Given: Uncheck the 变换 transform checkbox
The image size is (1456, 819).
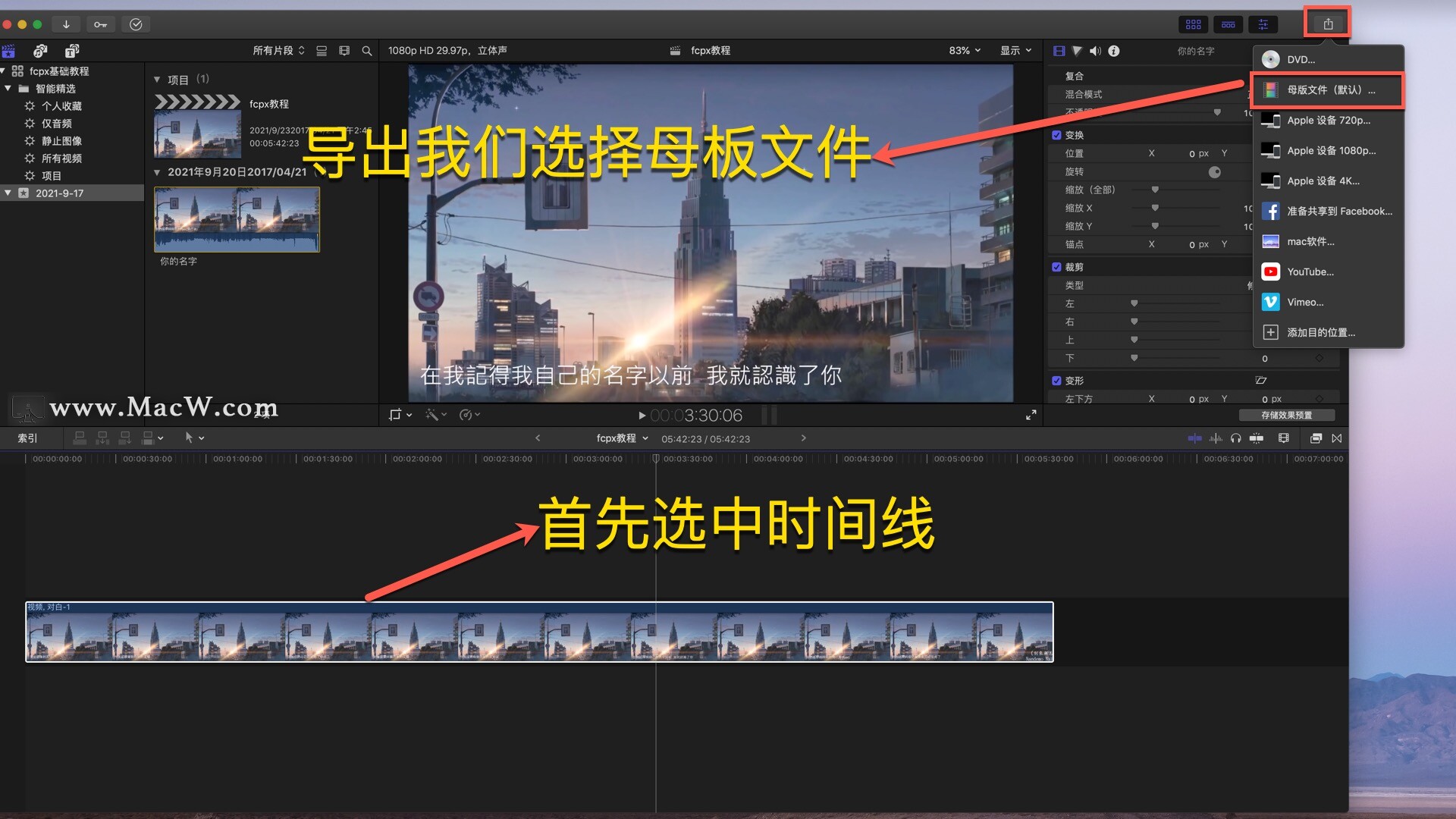Looking at the screenshot, I should [x=1056, y=135].
